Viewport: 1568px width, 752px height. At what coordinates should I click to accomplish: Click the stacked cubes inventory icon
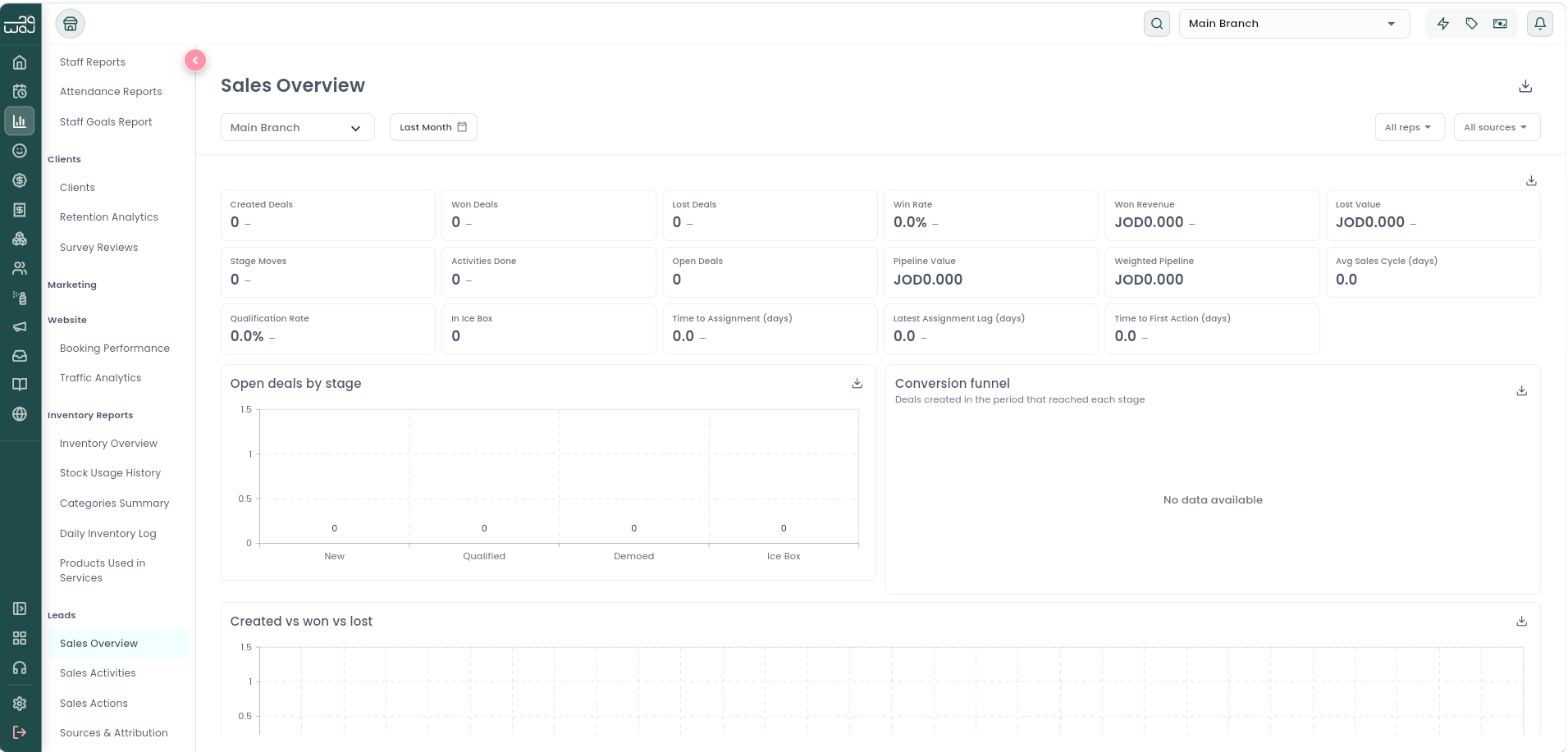20,239
